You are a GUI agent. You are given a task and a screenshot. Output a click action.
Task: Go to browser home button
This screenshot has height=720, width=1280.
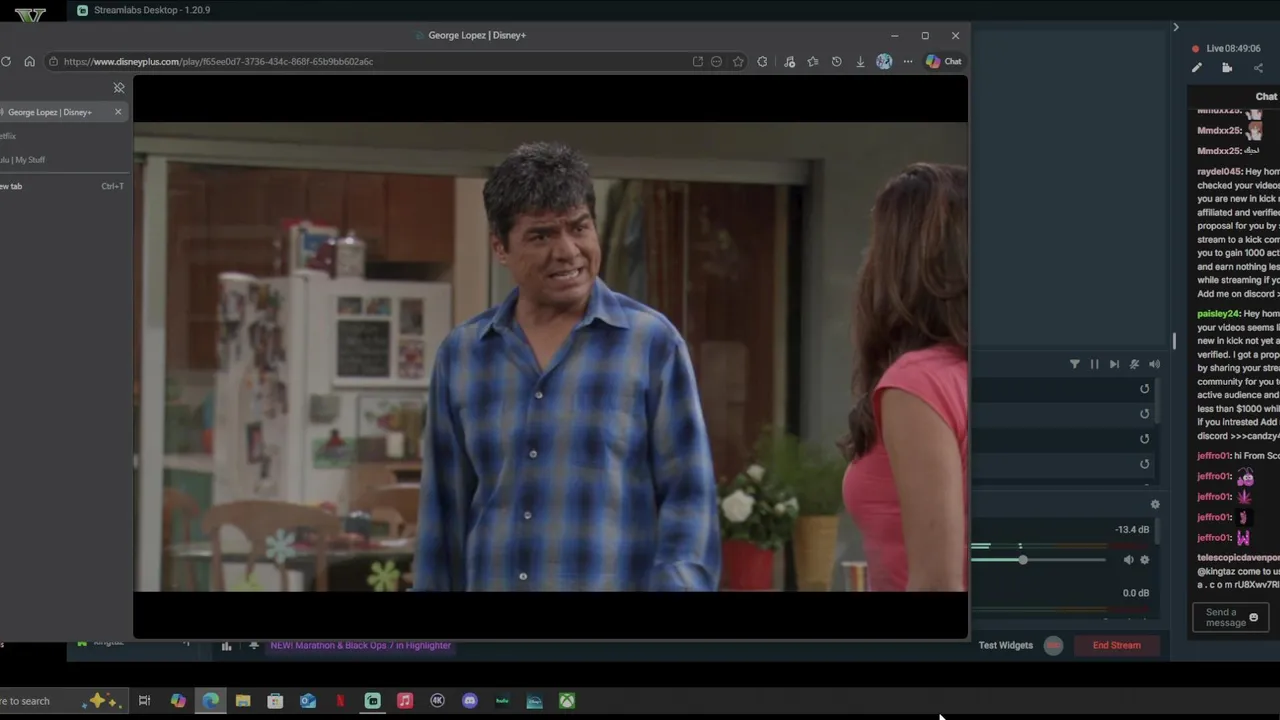coord(29,61)
